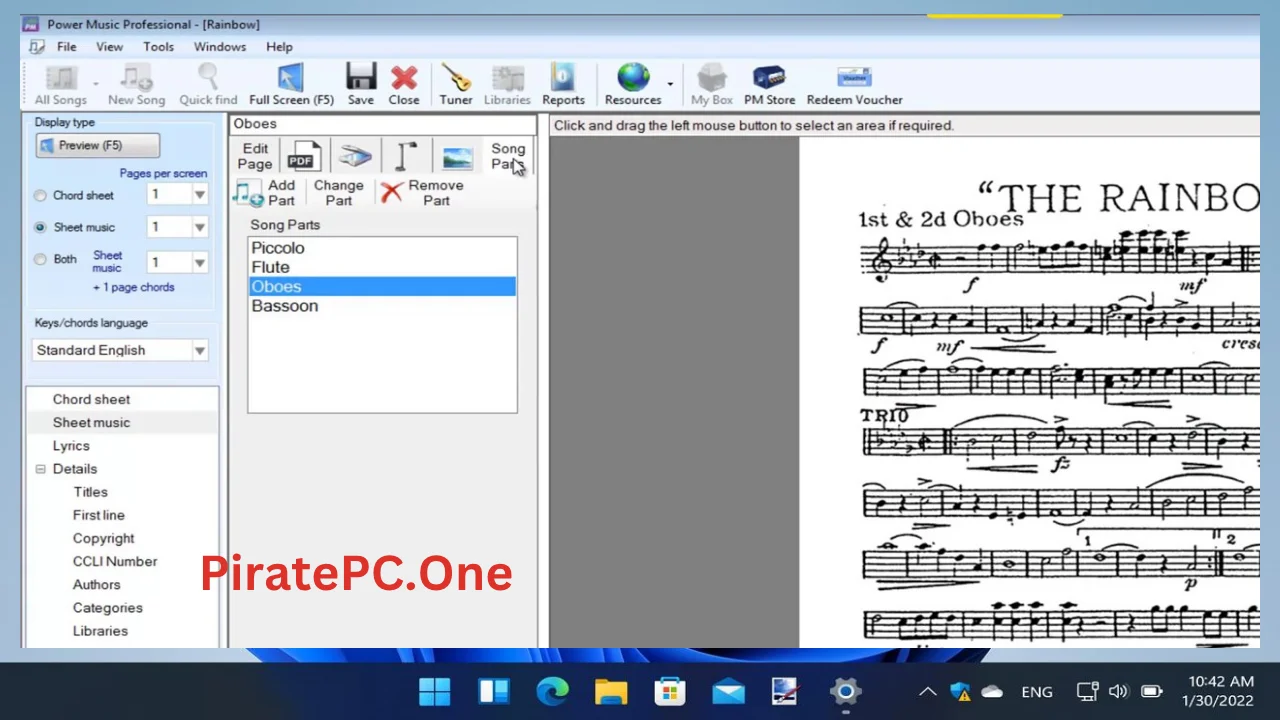The width and height of the screenshot is (1280, 720).
Task: Select Authors under Details
Action: coord(96,584)
